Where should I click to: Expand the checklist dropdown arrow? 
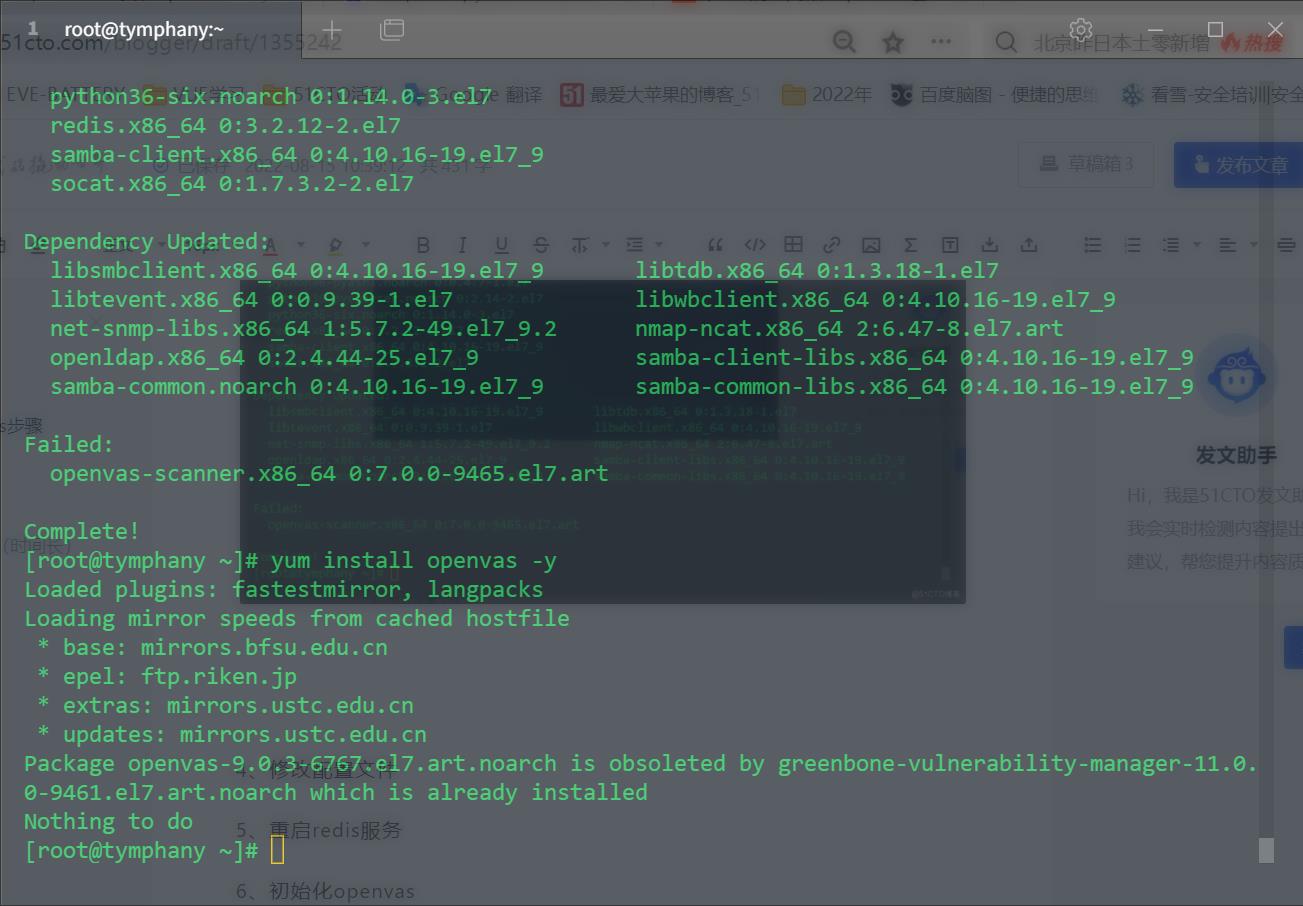tap(1197, 245)
